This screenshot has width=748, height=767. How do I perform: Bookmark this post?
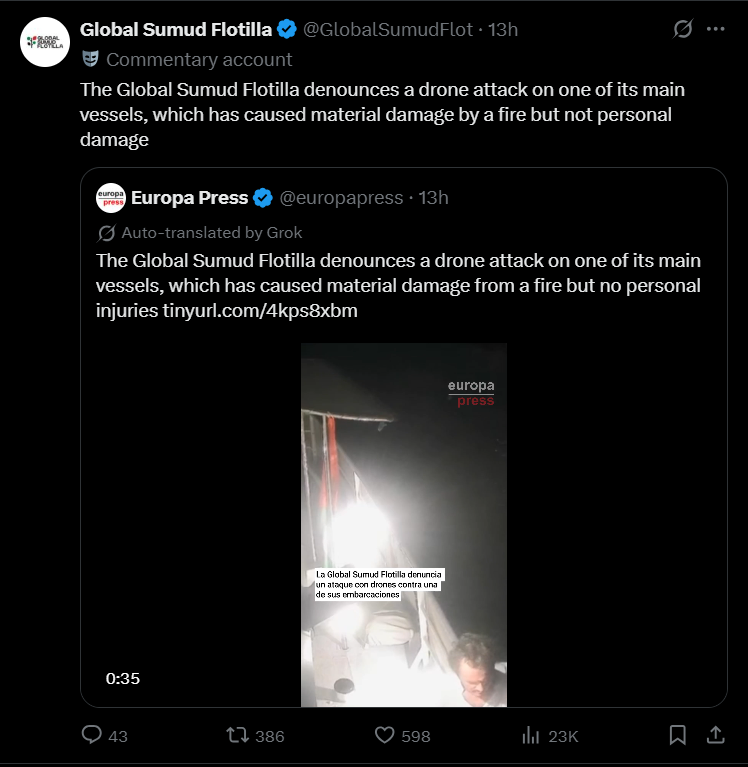click(677, 735)
